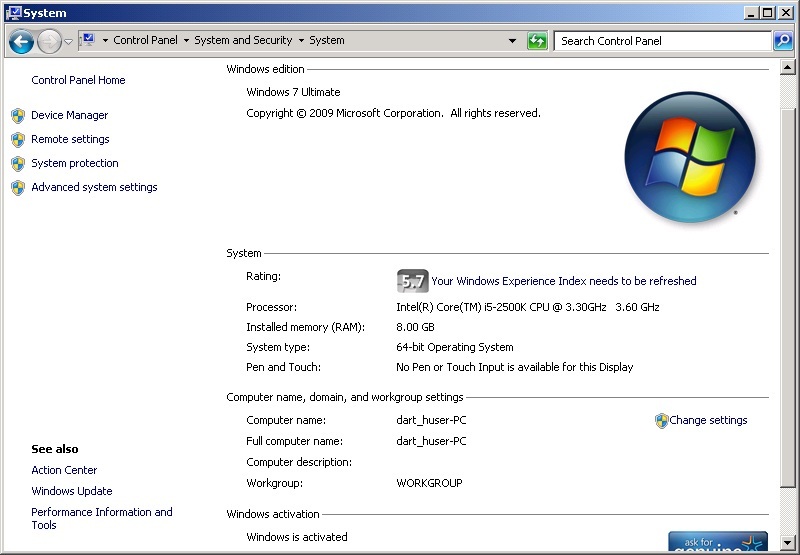Click shield icon beside Advanced system settings
The image size is (800, 555).
click(18, 188)
